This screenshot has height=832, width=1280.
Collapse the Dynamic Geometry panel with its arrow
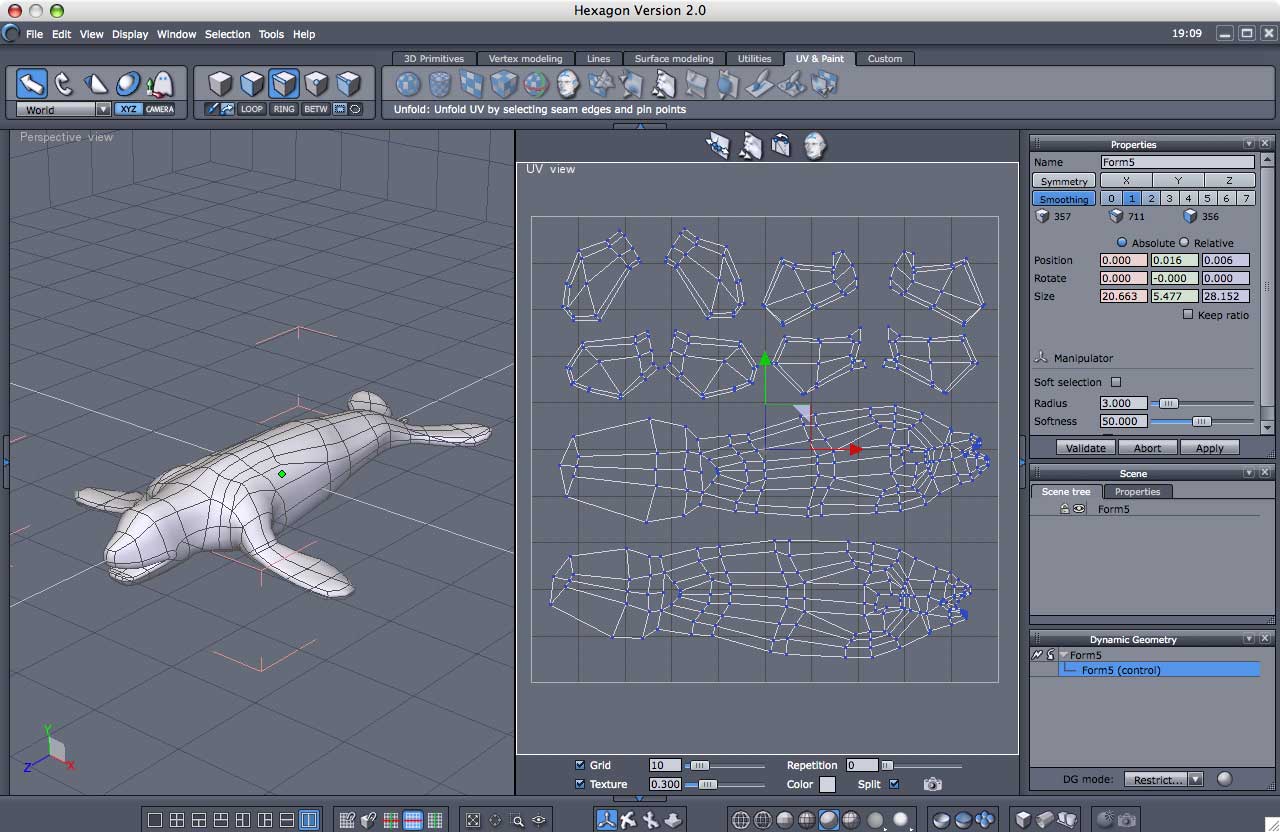click(1249, 639)
